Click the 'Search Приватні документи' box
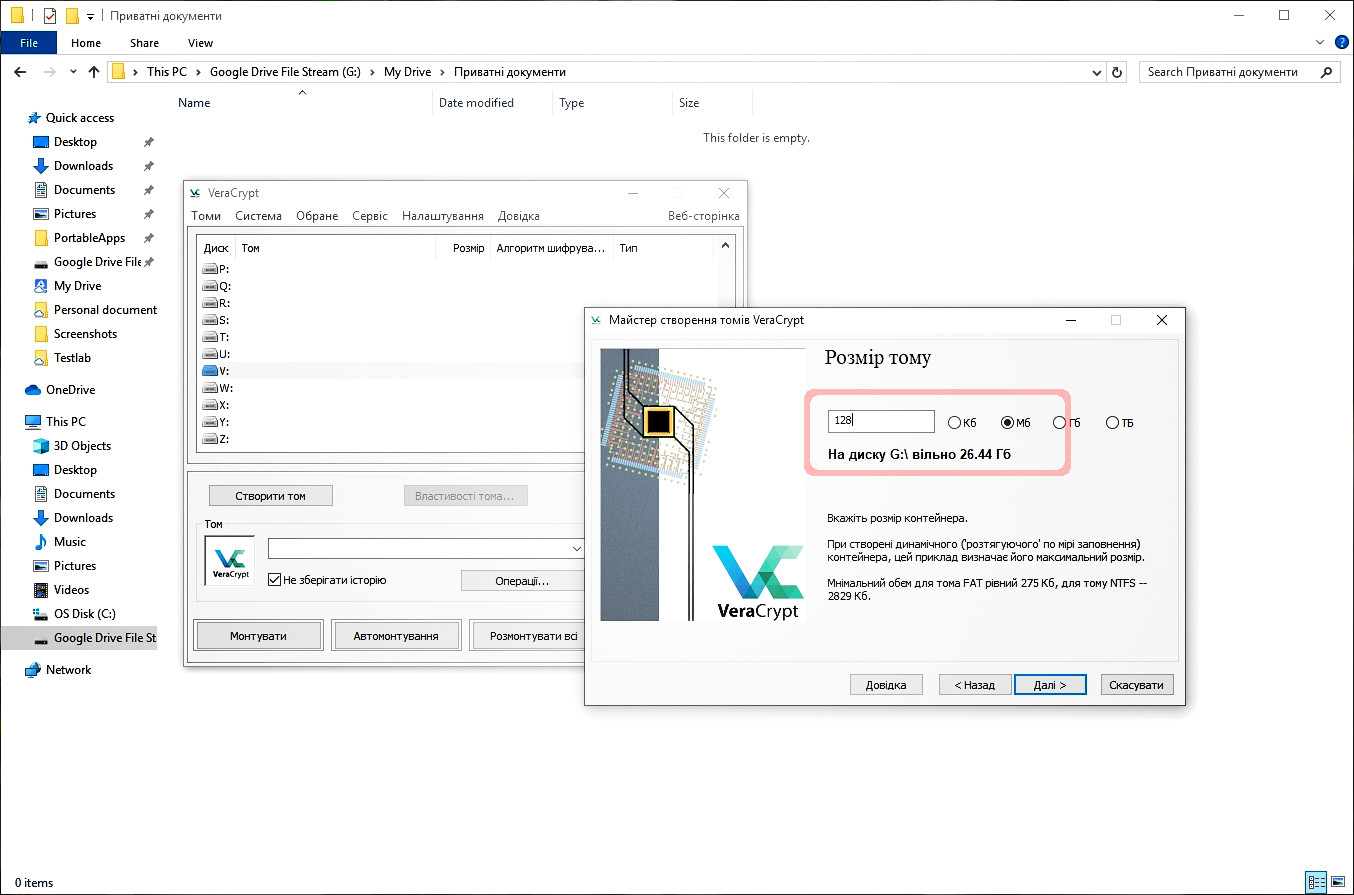 point(1239,72)
